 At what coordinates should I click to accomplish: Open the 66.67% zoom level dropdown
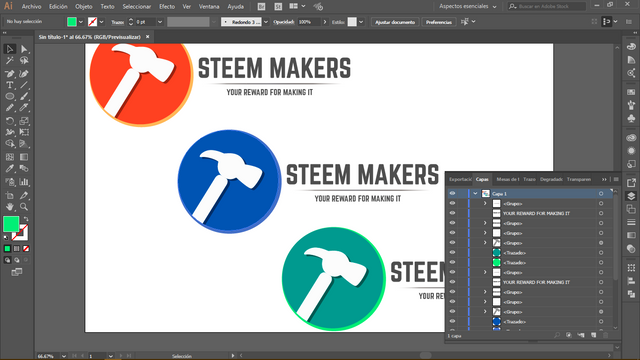point(64,356)
